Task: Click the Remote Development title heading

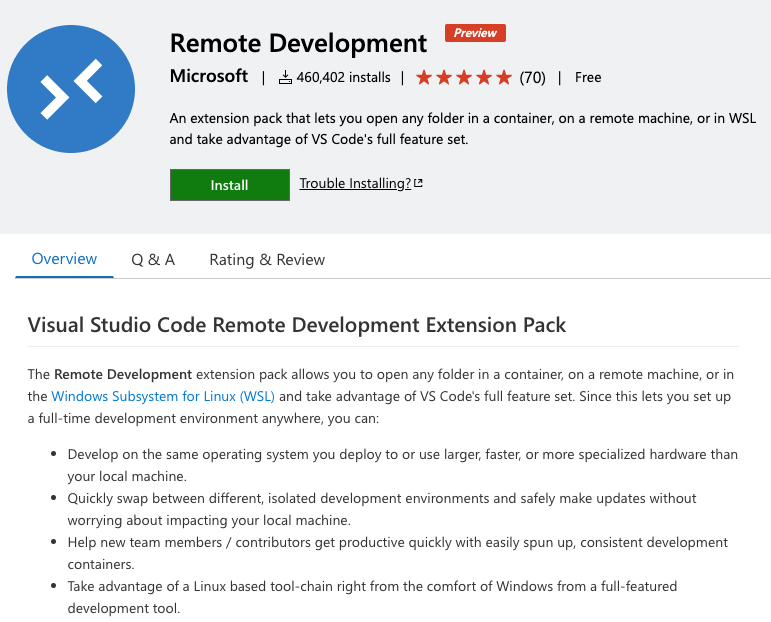Action: pos(298,43)
